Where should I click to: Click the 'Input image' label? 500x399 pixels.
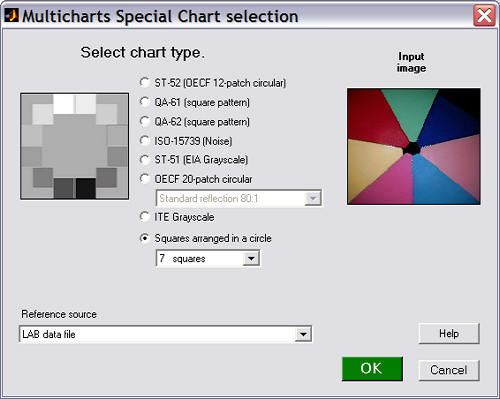coord(411,62)
